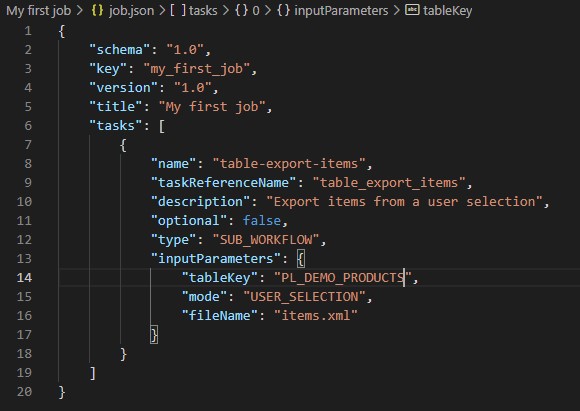Click the chevron after My first job breadcrumb
The width and height of the screenshot is (580, 411).
80,10
